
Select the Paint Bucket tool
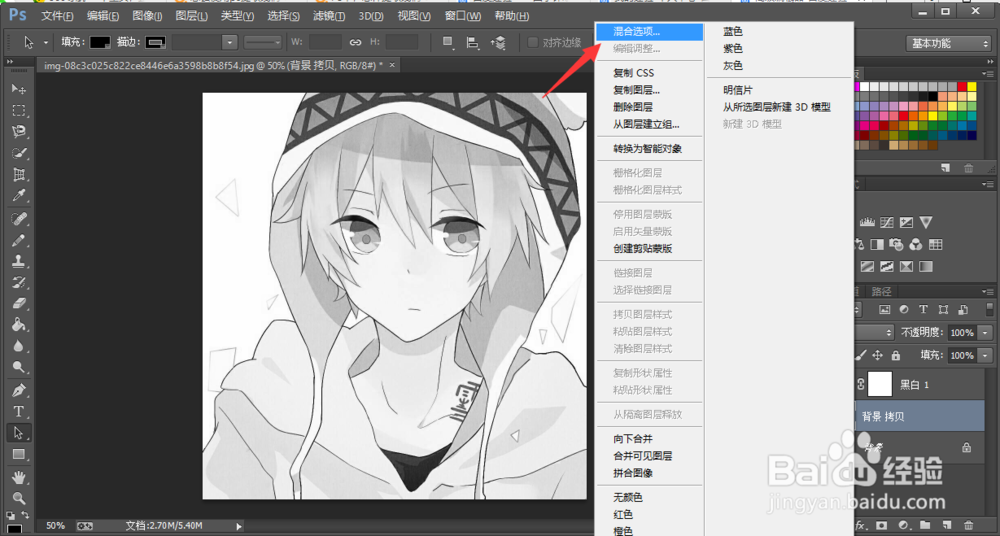click(18, 324)
